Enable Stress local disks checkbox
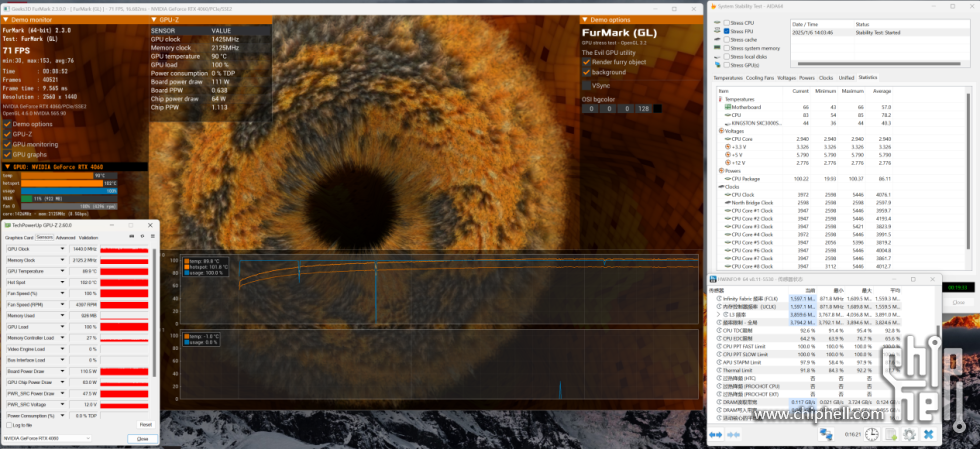The width and height of the screenshot is (980, 449). click(x=726, y=56)
